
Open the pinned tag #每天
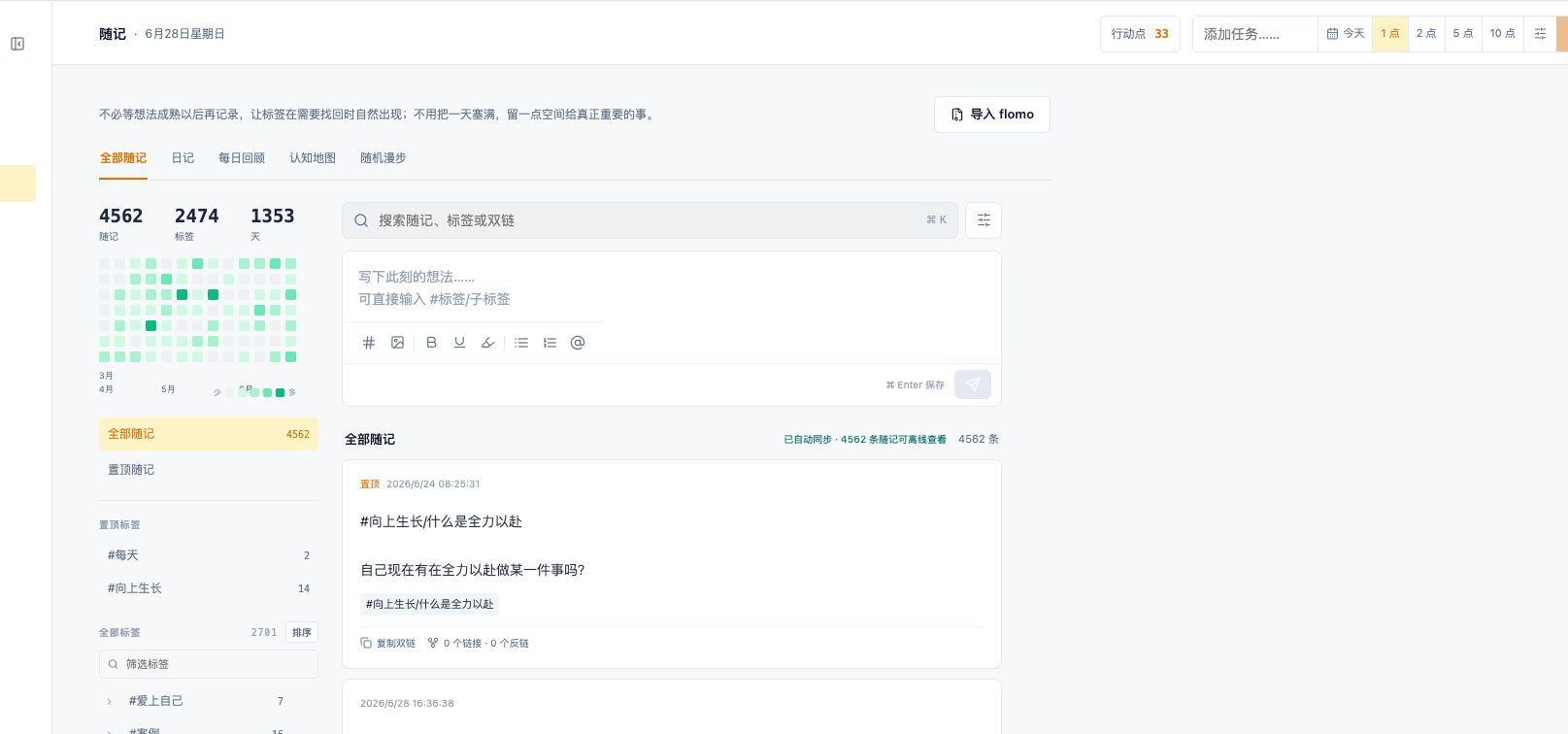click(x=209, y=555)
